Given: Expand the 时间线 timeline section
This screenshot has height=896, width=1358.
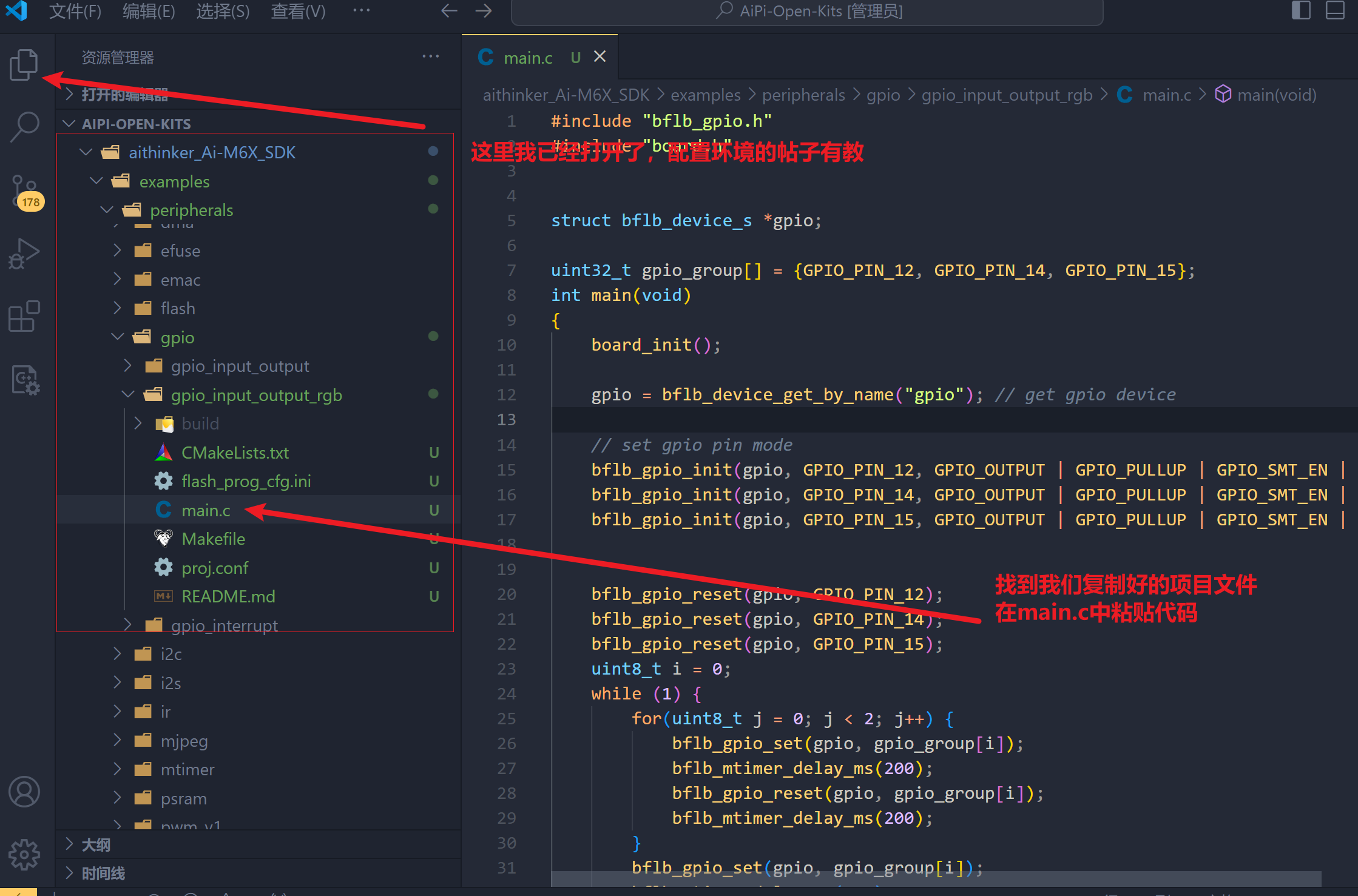Looking at the screenshot, I should click(x=258, y=873).
